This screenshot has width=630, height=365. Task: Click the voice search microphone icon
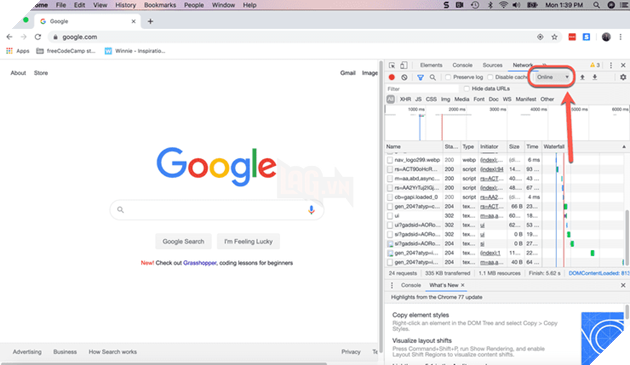(311, 210)
